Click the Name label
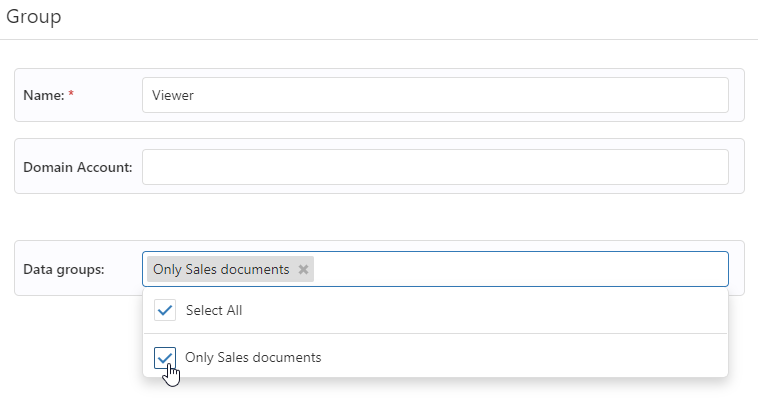The image size is (758, 410). (x=43, y=96)
